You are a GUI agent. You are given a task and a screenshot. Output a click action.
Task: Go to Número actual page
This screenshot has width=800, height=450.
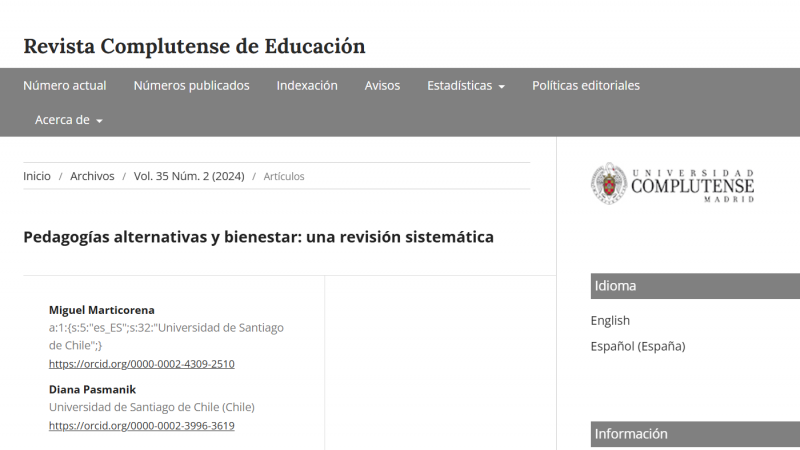point(64,86)
